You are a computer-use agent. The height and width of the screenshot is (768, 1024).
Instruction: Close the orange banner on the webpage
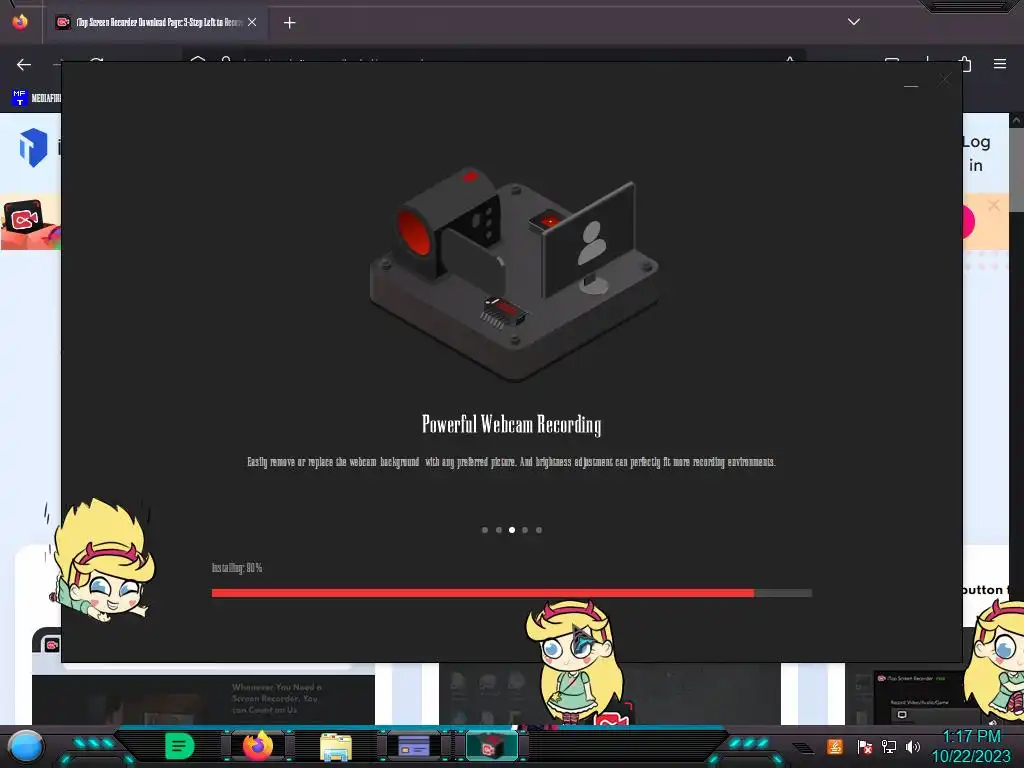pyautogui.click(x=994, y=205)
